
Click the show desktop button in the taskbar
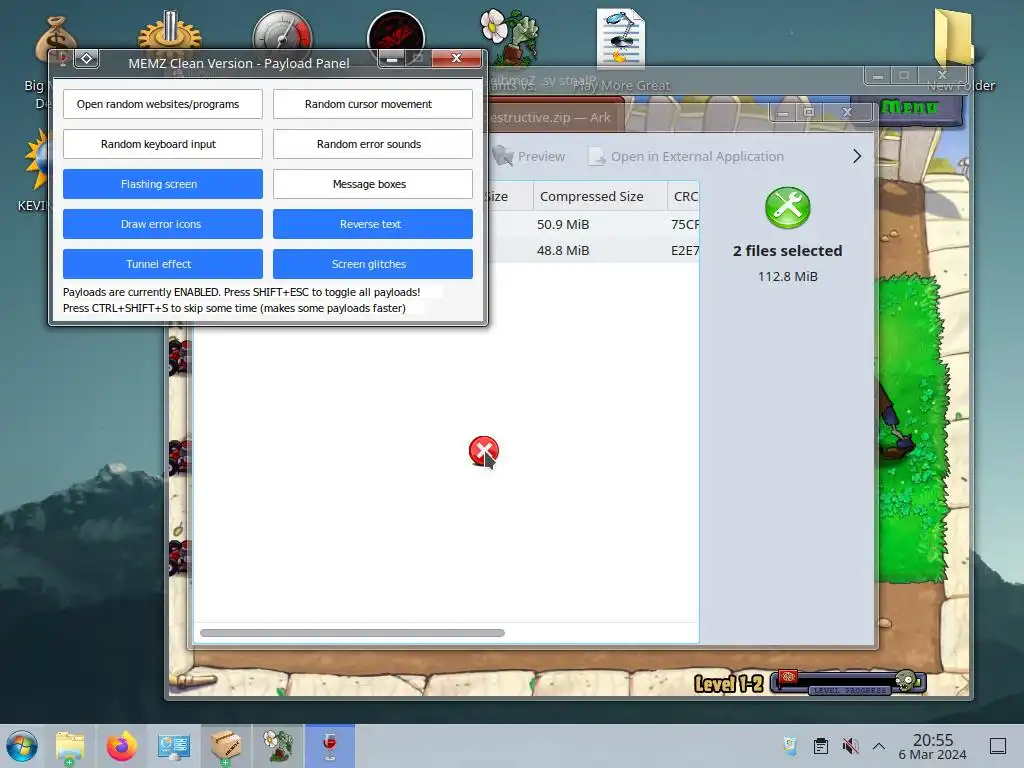point(997,746)
